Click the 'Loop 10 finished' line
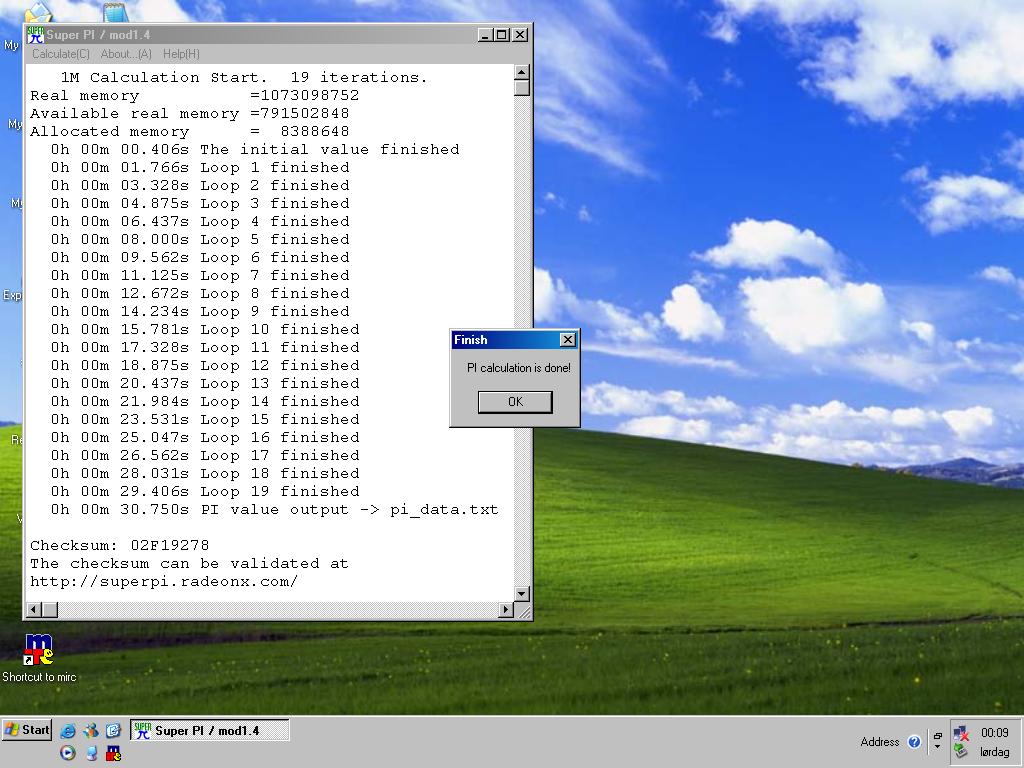This screenshot has width=1024, height=768. (205, 329)
